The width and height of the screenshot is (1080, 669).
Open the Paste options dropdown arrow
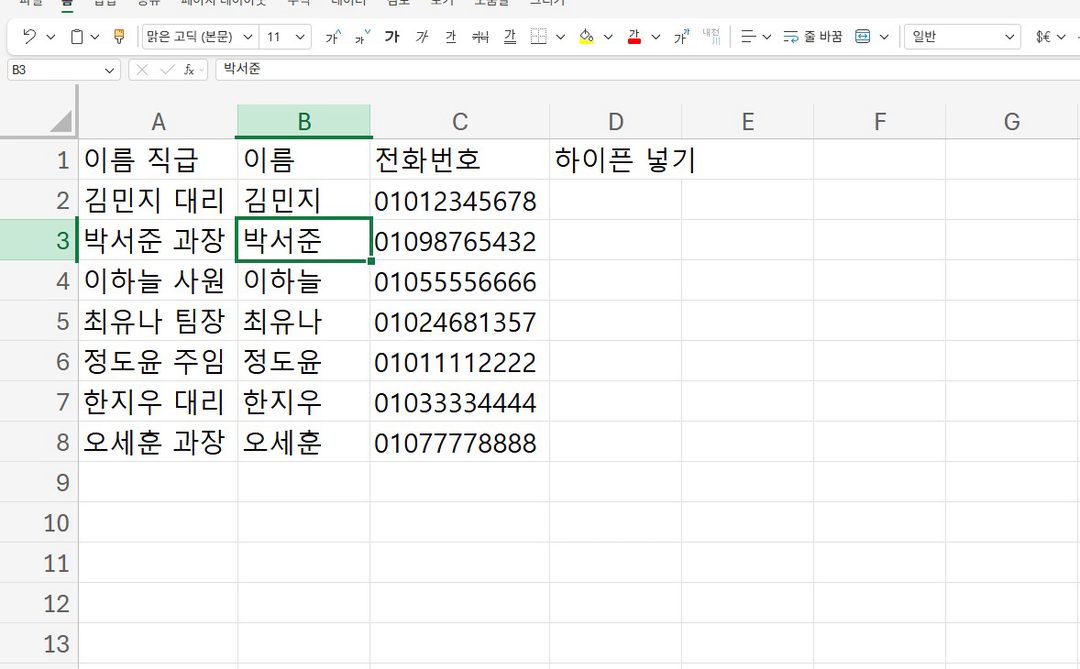point(95,37)
